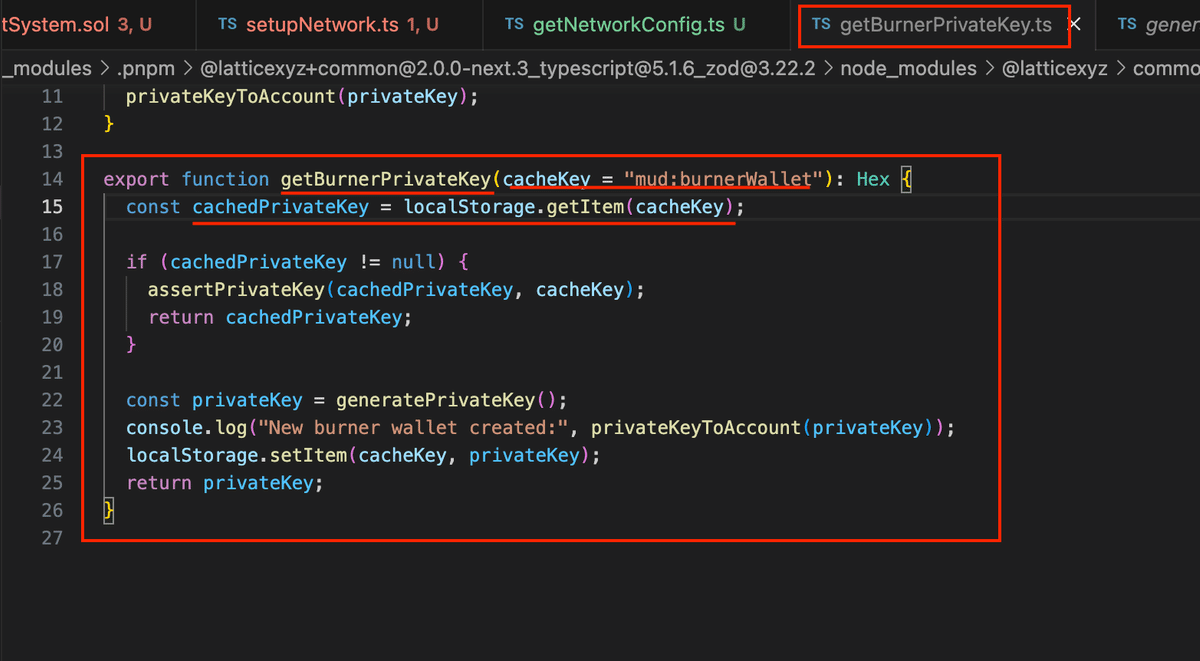Image resolution: width=1200 pixels, height=661 pixels.
Task: Close the getBurnerPrivateKey.ts tab
Action: (x=1075, y=24)
